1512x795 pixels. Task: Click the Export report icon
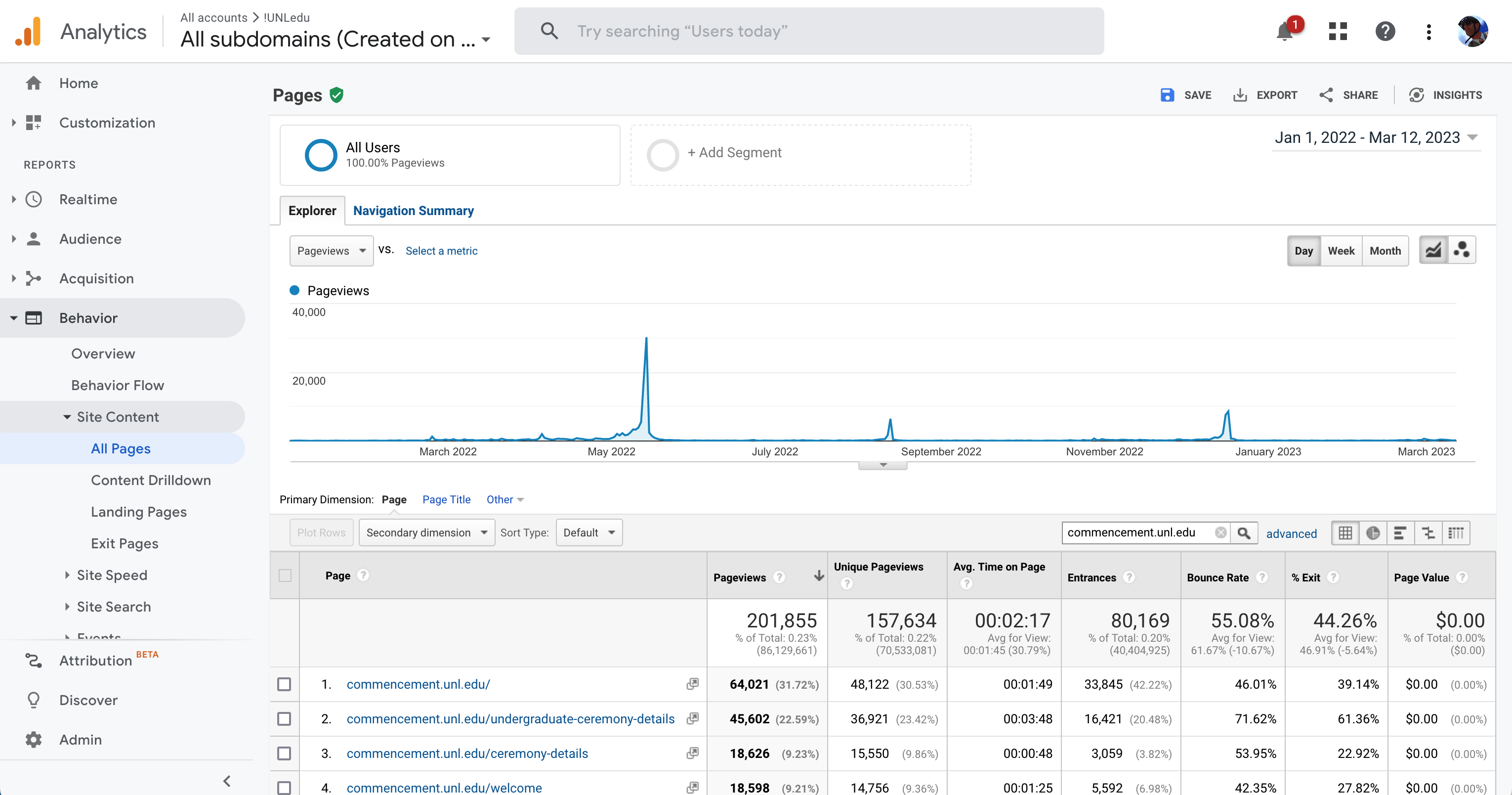[x=1240, y=95]
